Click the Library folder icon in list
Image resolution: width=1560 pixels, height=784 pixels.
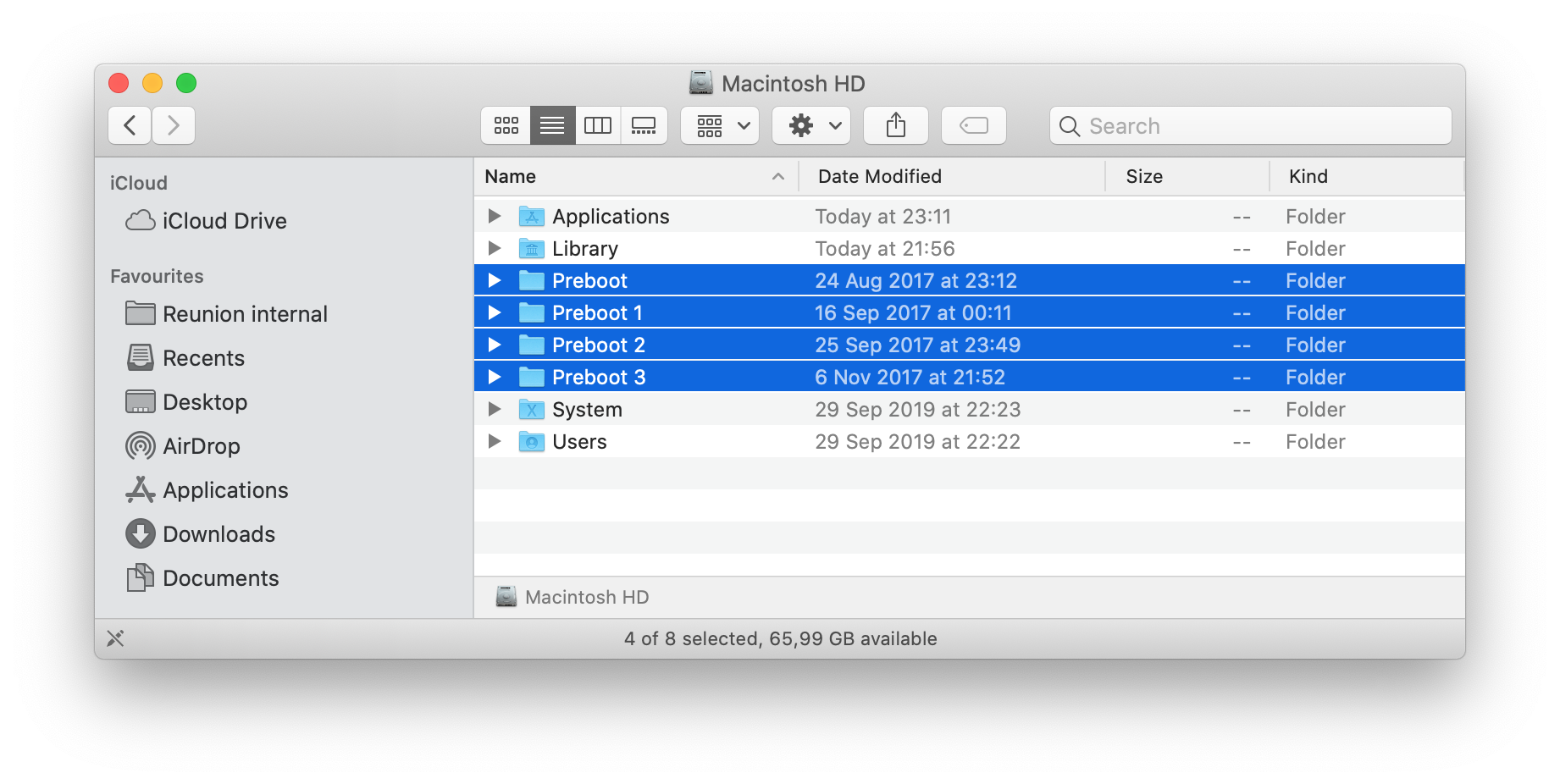531,248
